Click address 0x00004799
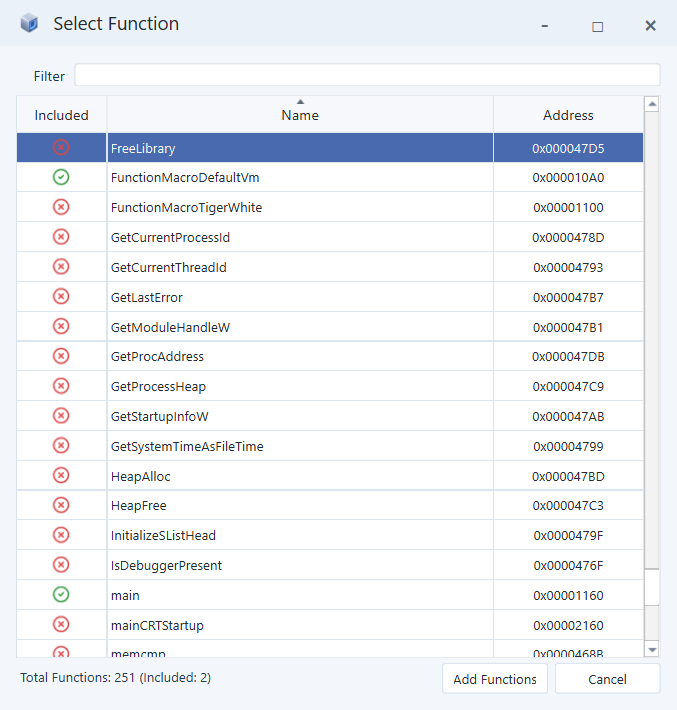 [568, 446]
